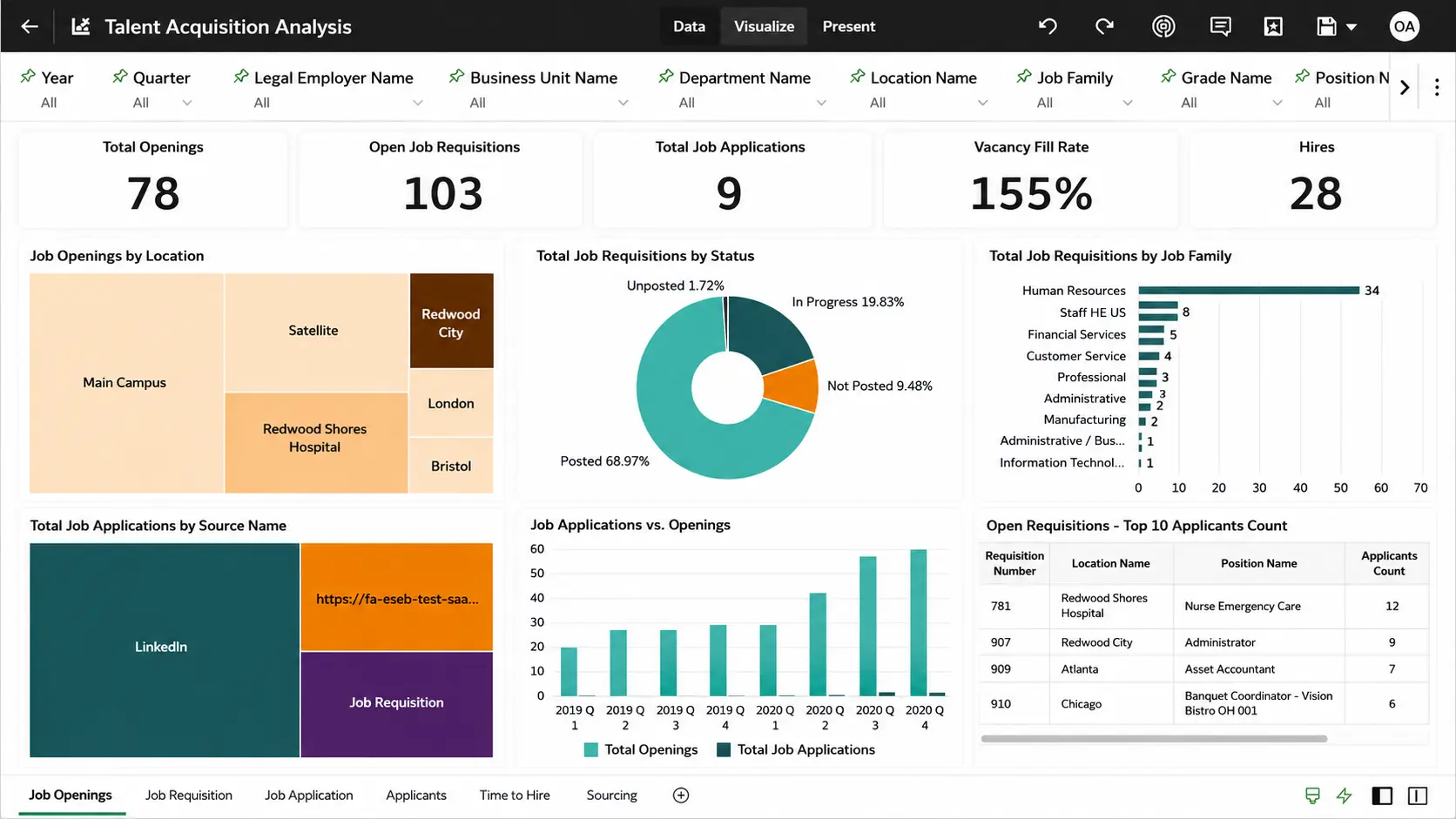
Task: Select the Asset Accountant cell
Action: 1258,669
